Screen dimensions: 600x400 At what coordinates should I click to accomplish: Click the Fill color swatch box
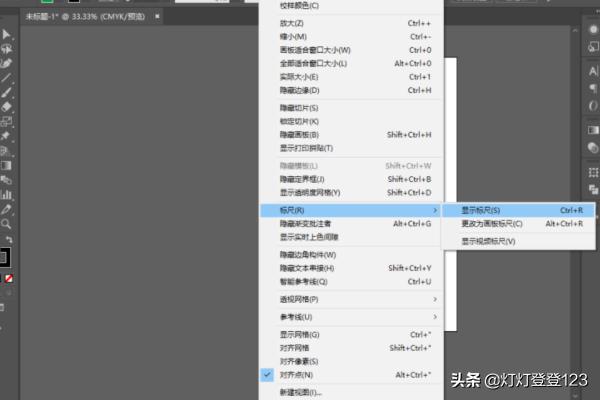tap(5, 256)
